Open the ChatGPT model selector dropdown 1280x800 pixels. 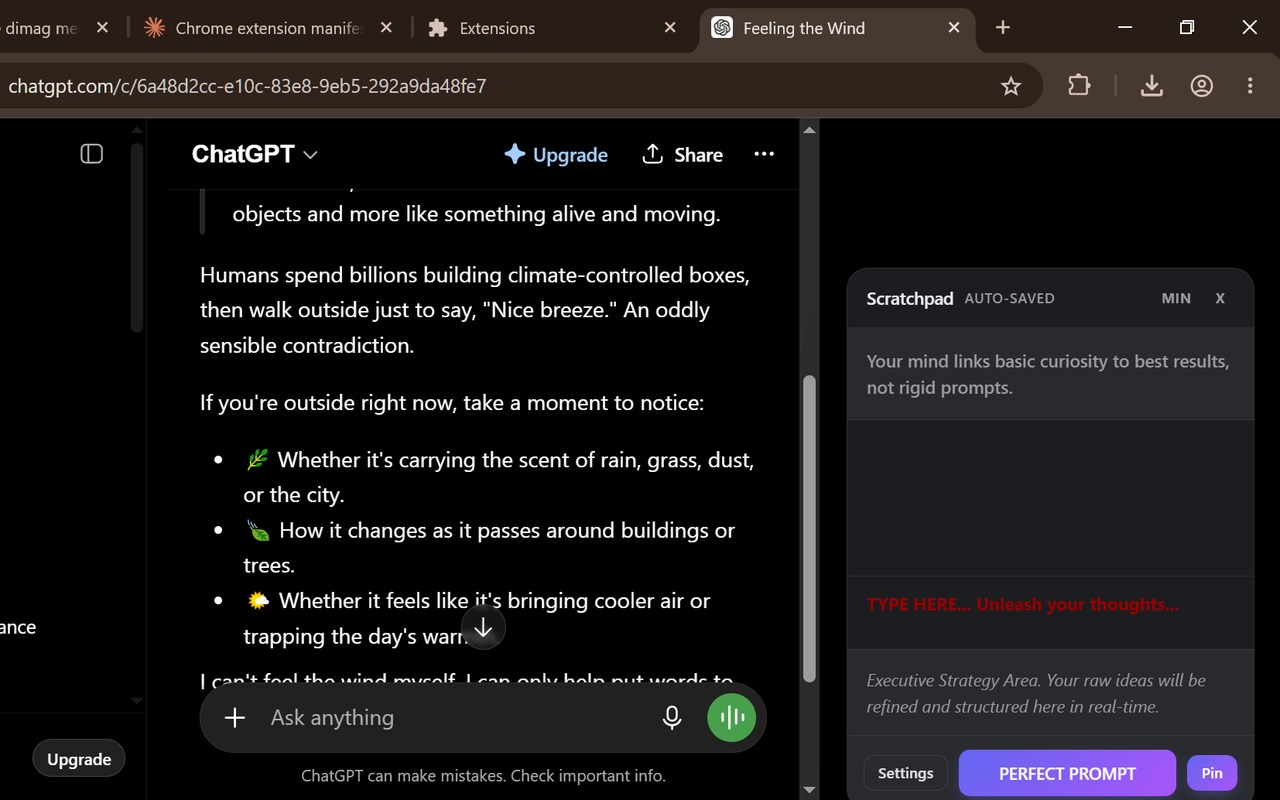click(255, 154)
